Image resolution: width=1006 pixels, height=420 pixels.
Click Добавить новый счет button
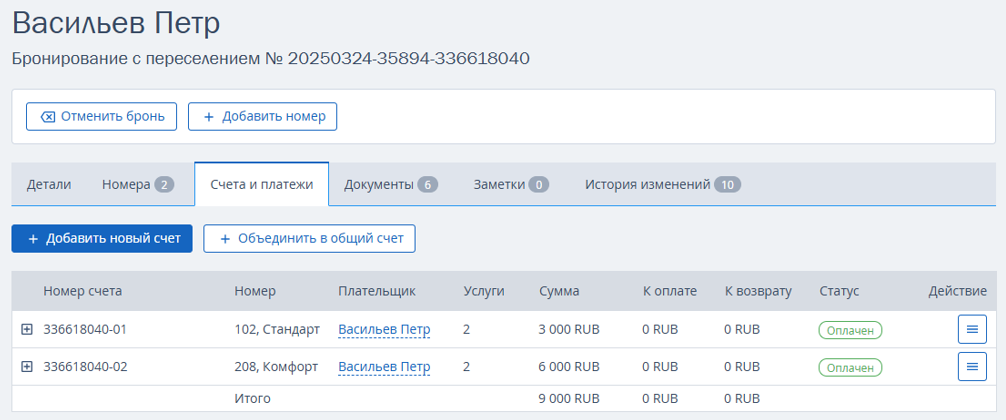click(x=102, y=239)
